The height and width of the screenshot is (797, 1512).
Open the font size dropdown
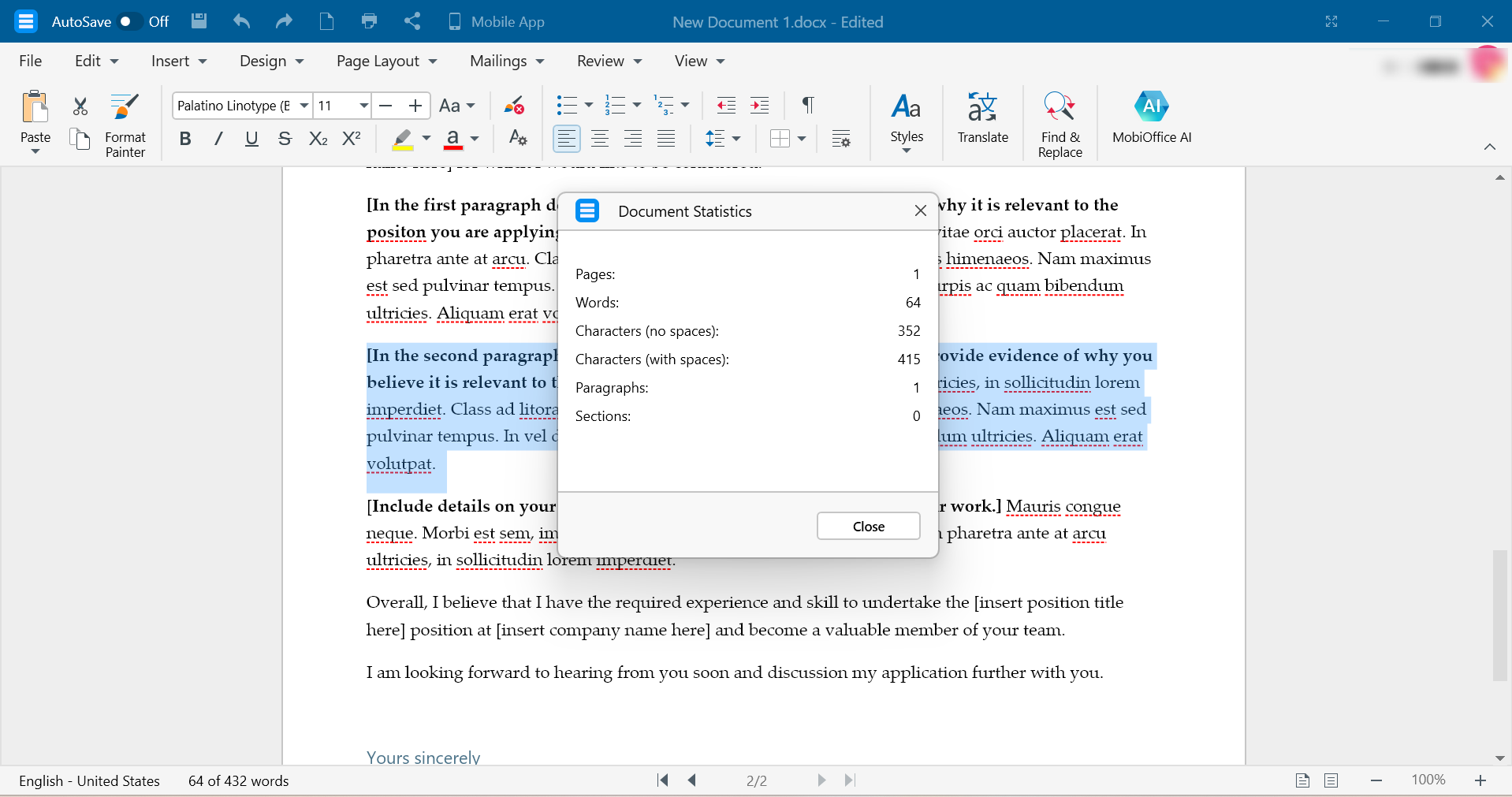pyautogui.click(x=363, y=106)
